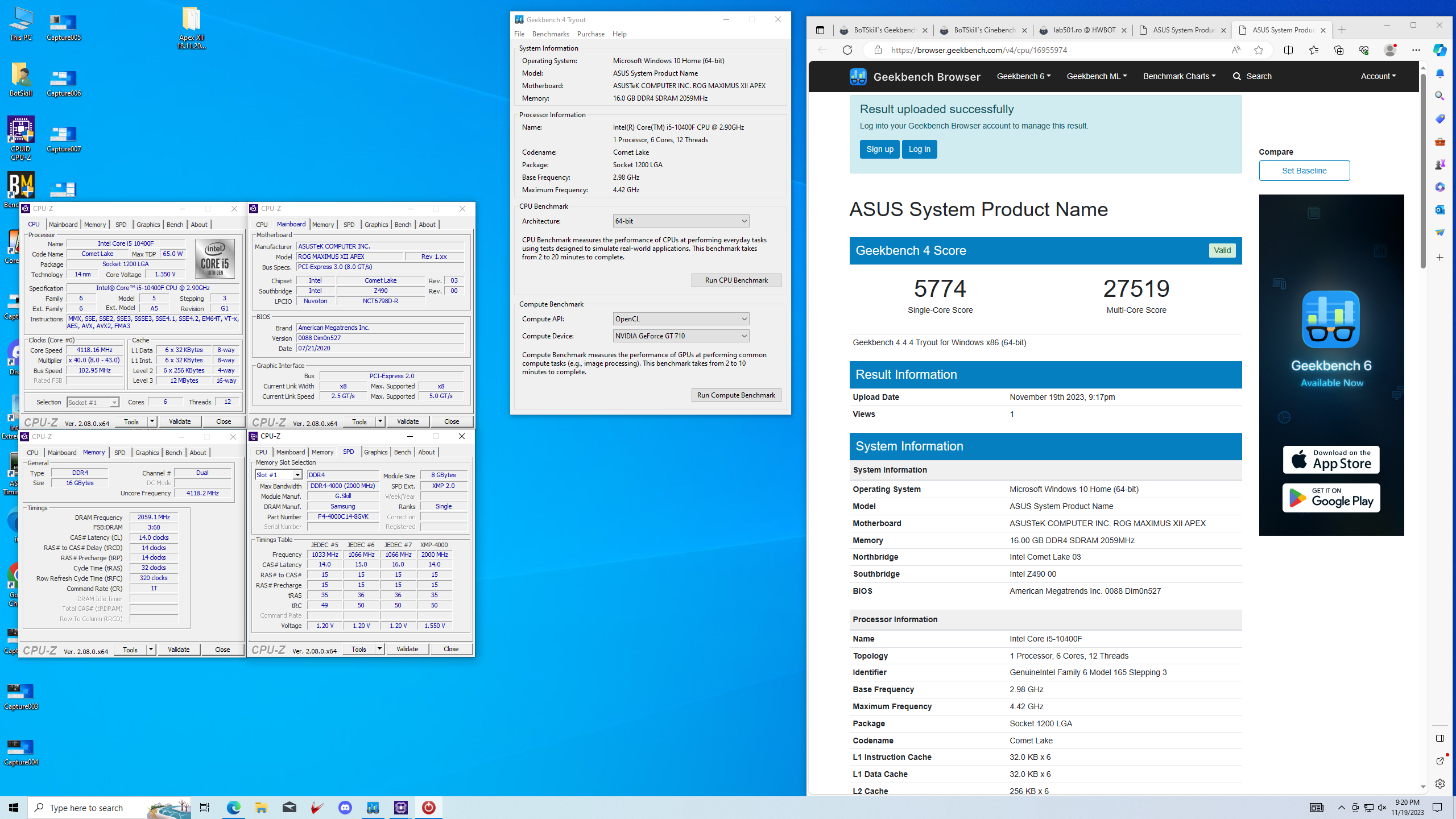Open new tab in Edge

click(1342, 30)
